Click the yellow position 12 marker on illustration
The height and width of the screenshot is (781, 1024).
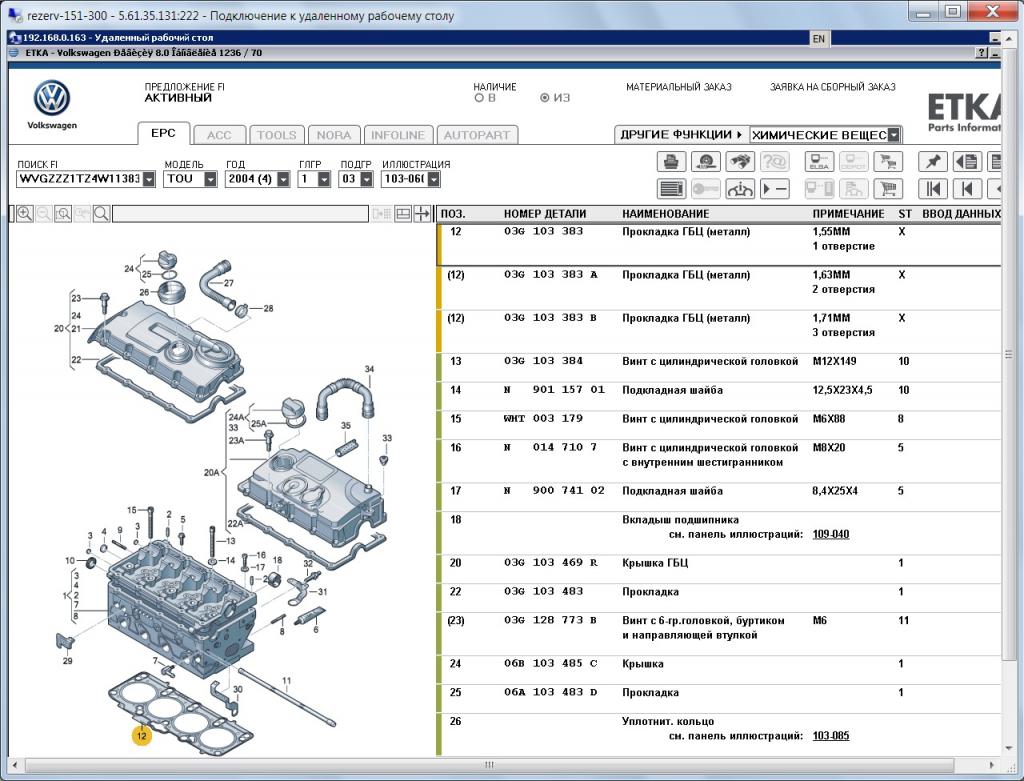point(141,735)
